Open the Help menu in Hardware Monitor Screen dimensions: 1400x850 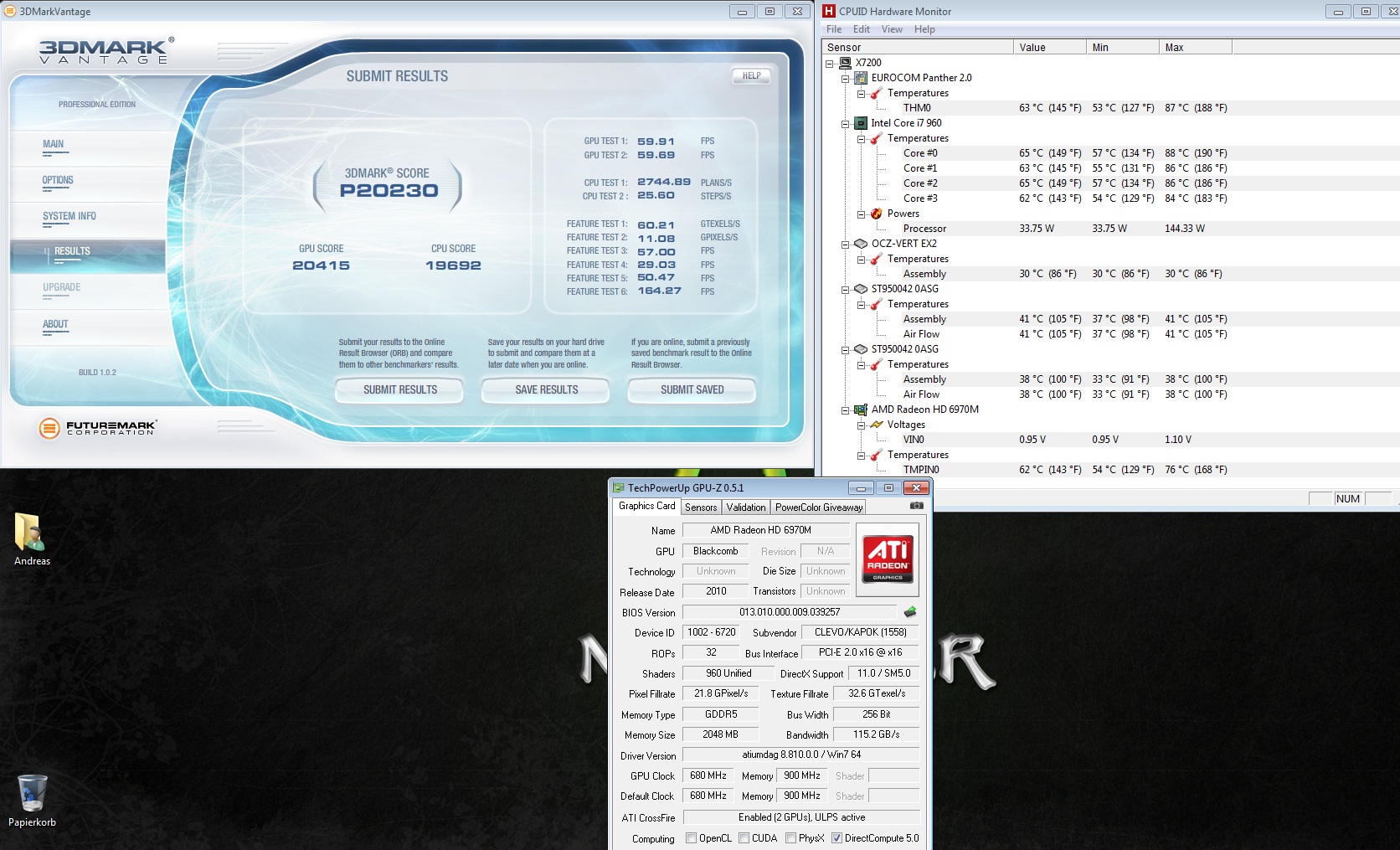[924, 29]
